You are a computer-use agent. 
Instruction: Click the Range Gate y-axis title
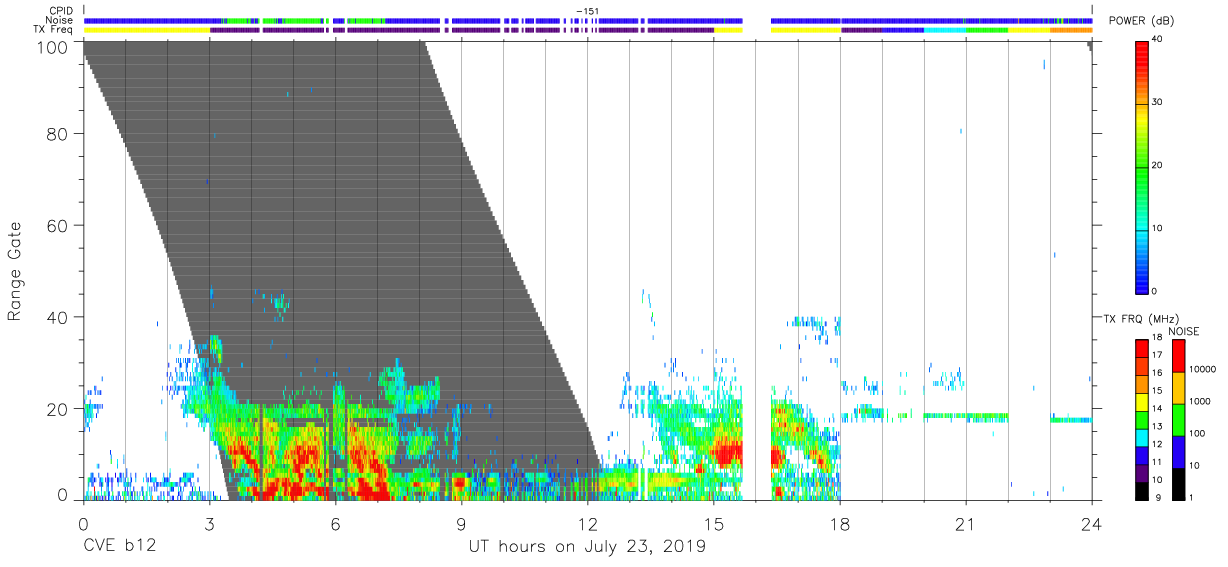coord(15,272)
